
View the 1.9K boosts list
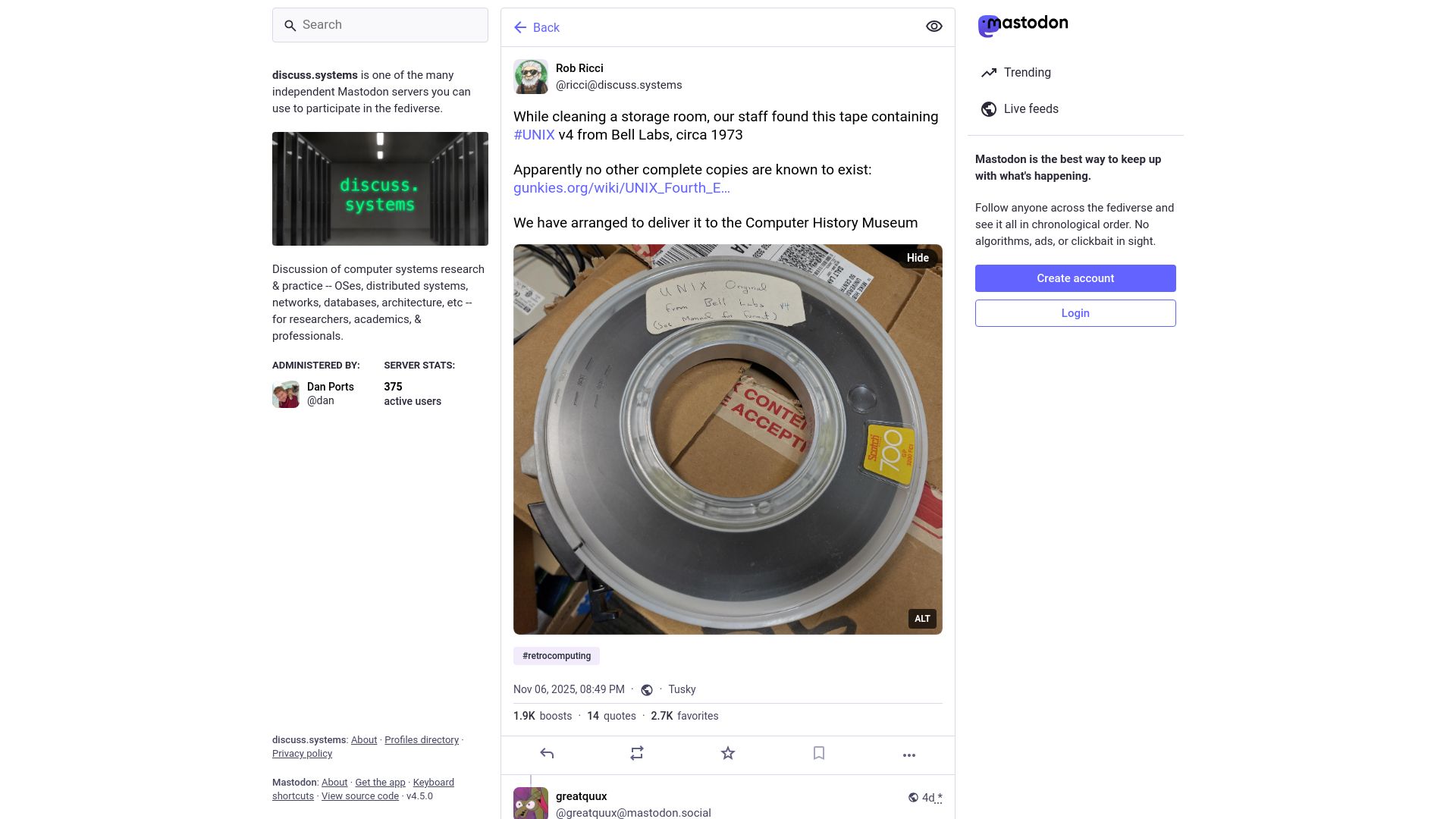coord(543,716)
